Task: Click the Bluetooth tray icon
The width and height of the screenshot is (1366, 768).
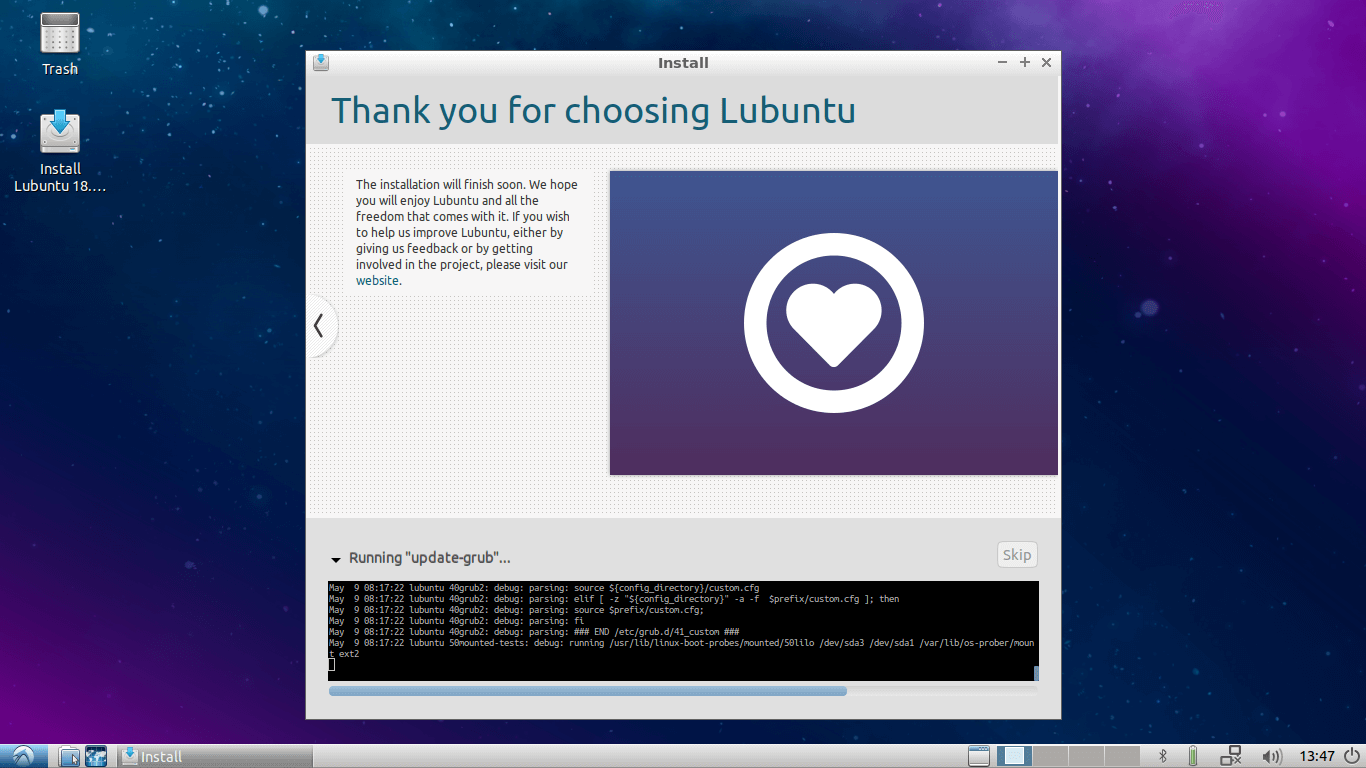Action: (1163, 756)
